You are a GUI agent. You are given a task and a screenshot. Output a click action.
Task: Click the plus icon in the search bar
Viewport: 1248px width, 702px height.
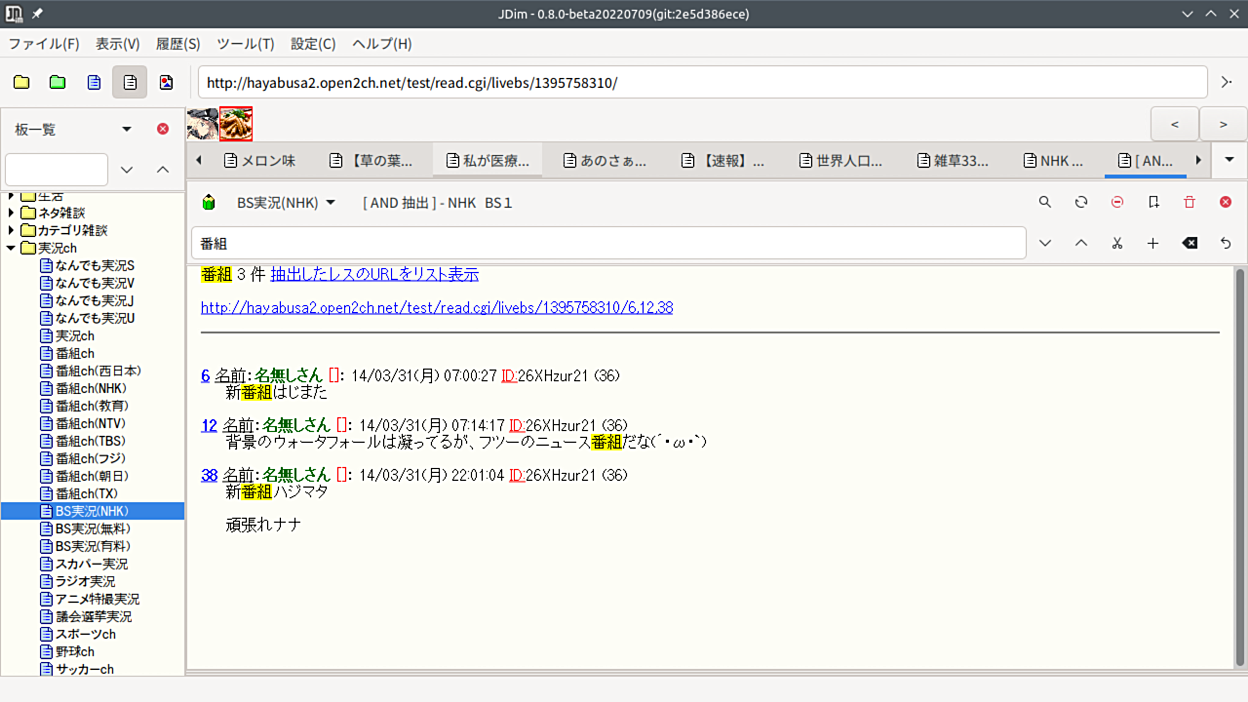1153,243
